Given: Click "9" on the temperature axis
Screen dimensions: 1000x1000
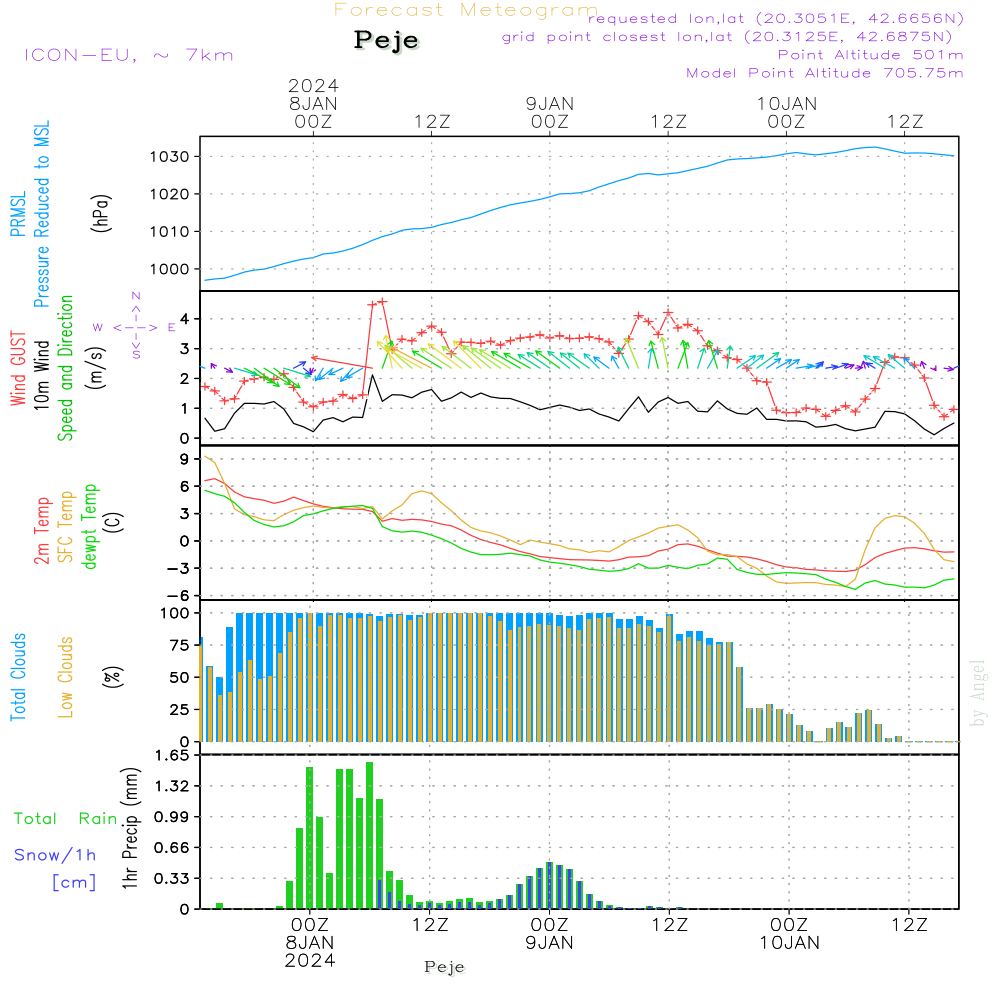Looking at the screenshot, I should [185, 459].
